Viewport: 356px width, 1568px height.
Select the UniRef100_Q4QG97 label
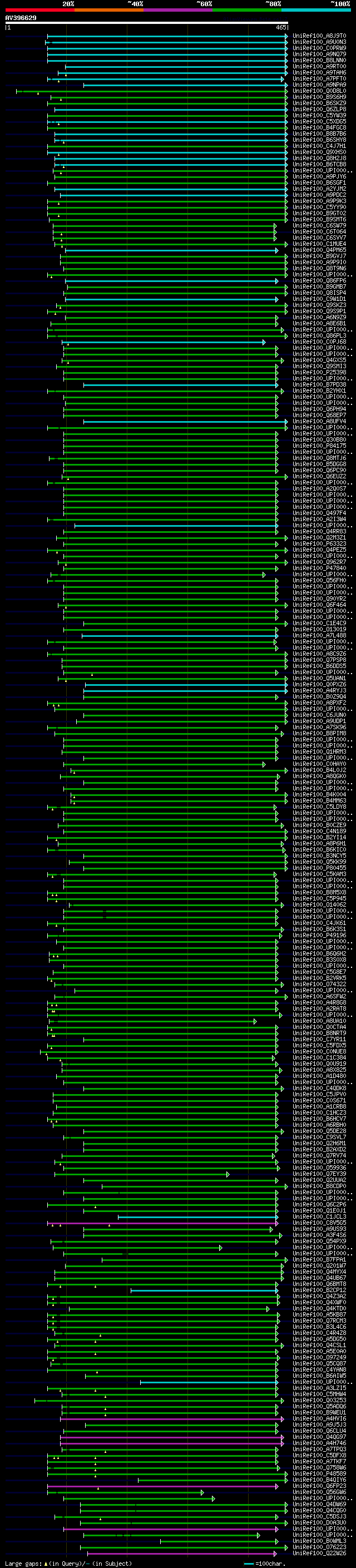click(319, 1437)
